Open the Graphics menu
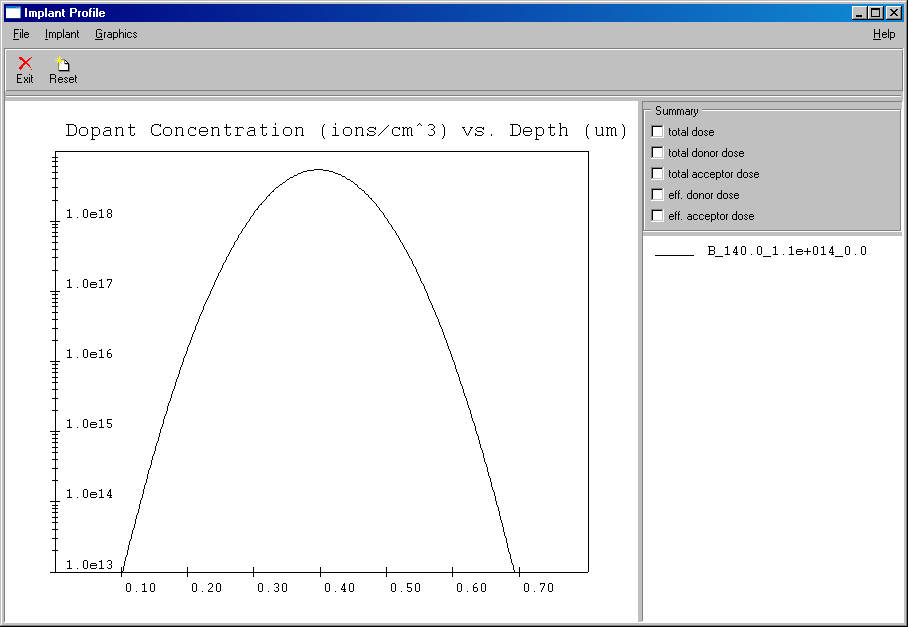Viewport: 908px width, 627px height. 116,34
